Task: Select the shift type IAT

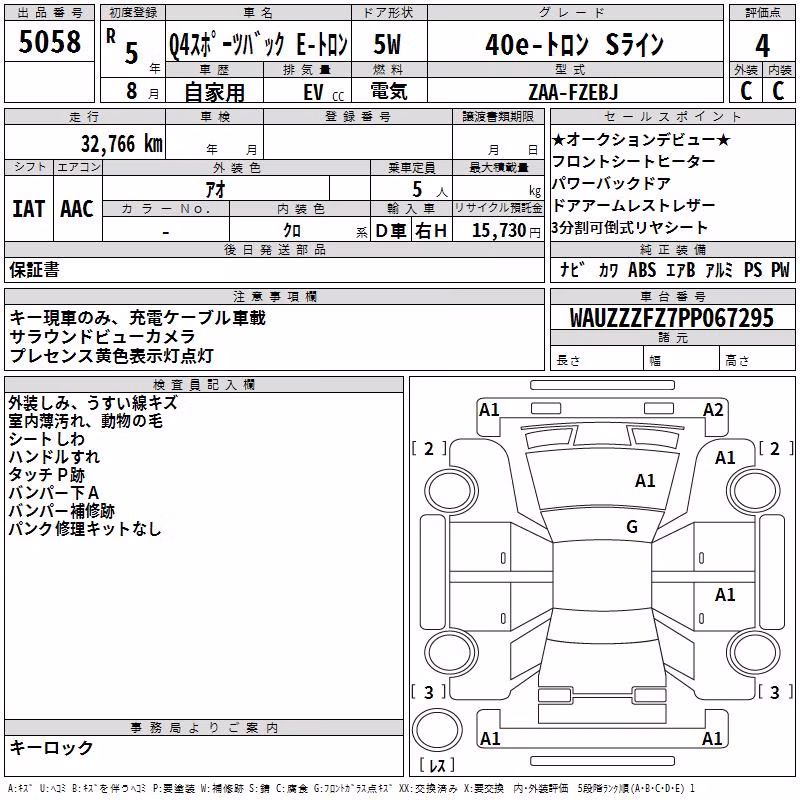Action: click(29, 208)
